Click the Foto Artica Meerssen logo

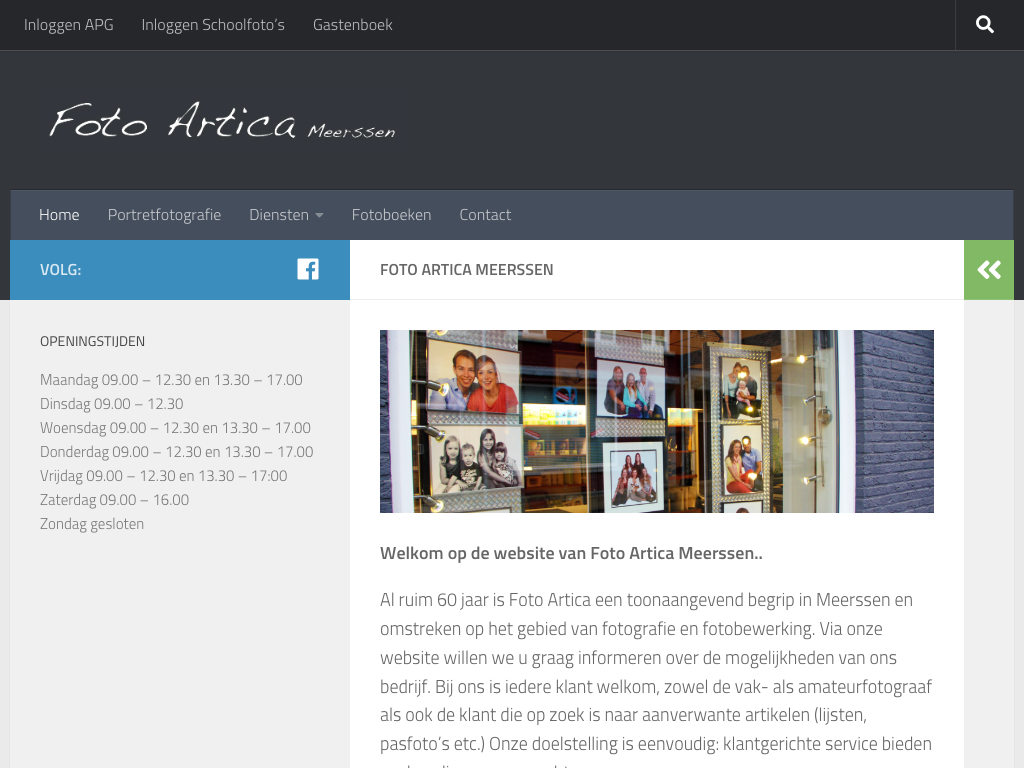[222, 122]
